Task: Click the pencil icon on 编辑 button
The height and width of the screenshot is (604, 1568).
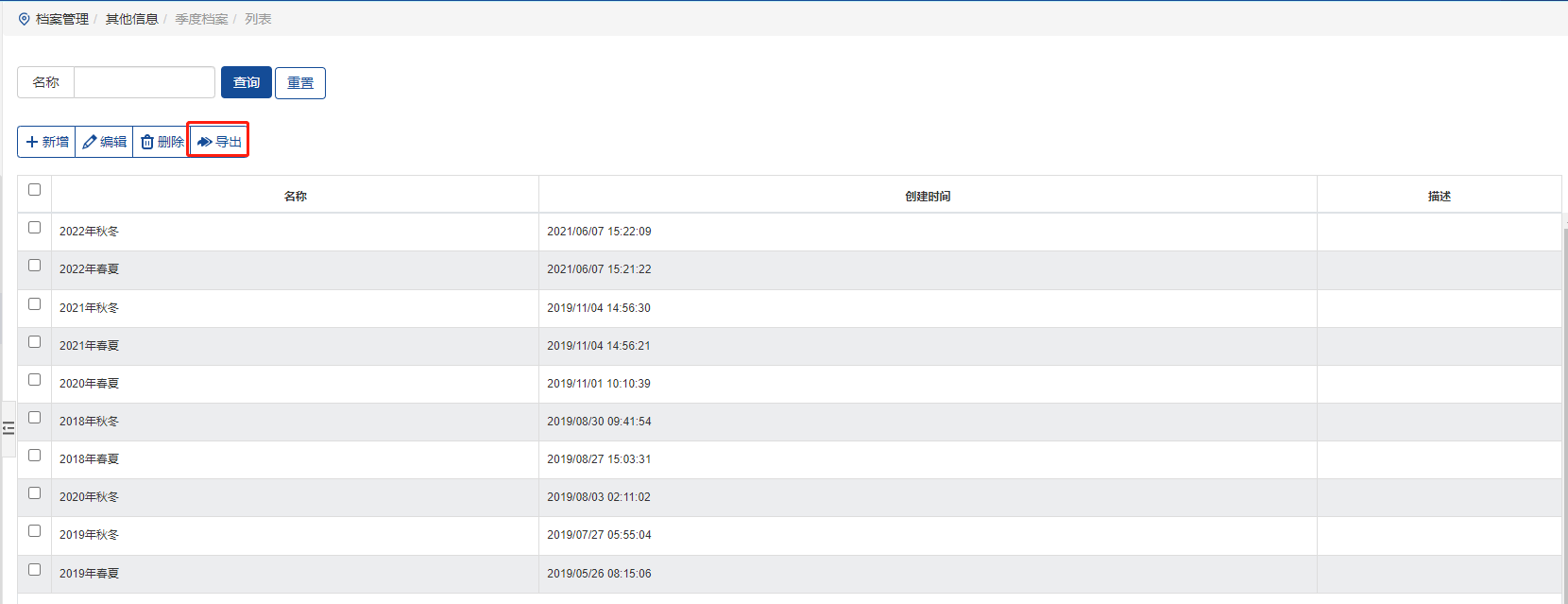Action: coord(90,142)
